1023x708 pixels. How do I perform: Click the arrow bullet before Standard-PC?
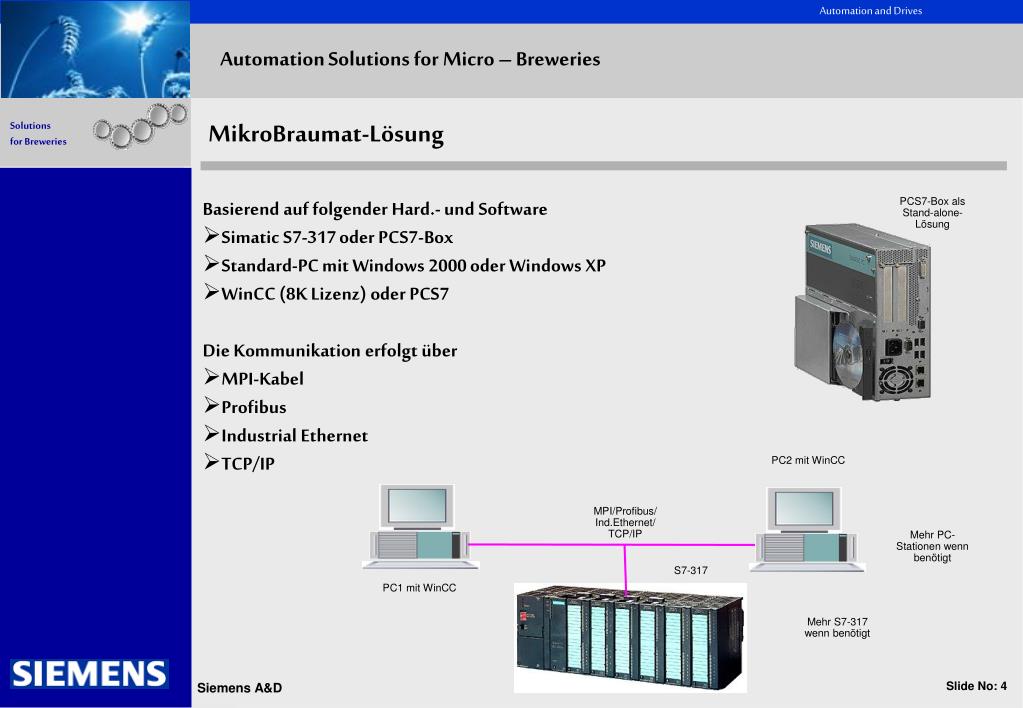(211, 264)
